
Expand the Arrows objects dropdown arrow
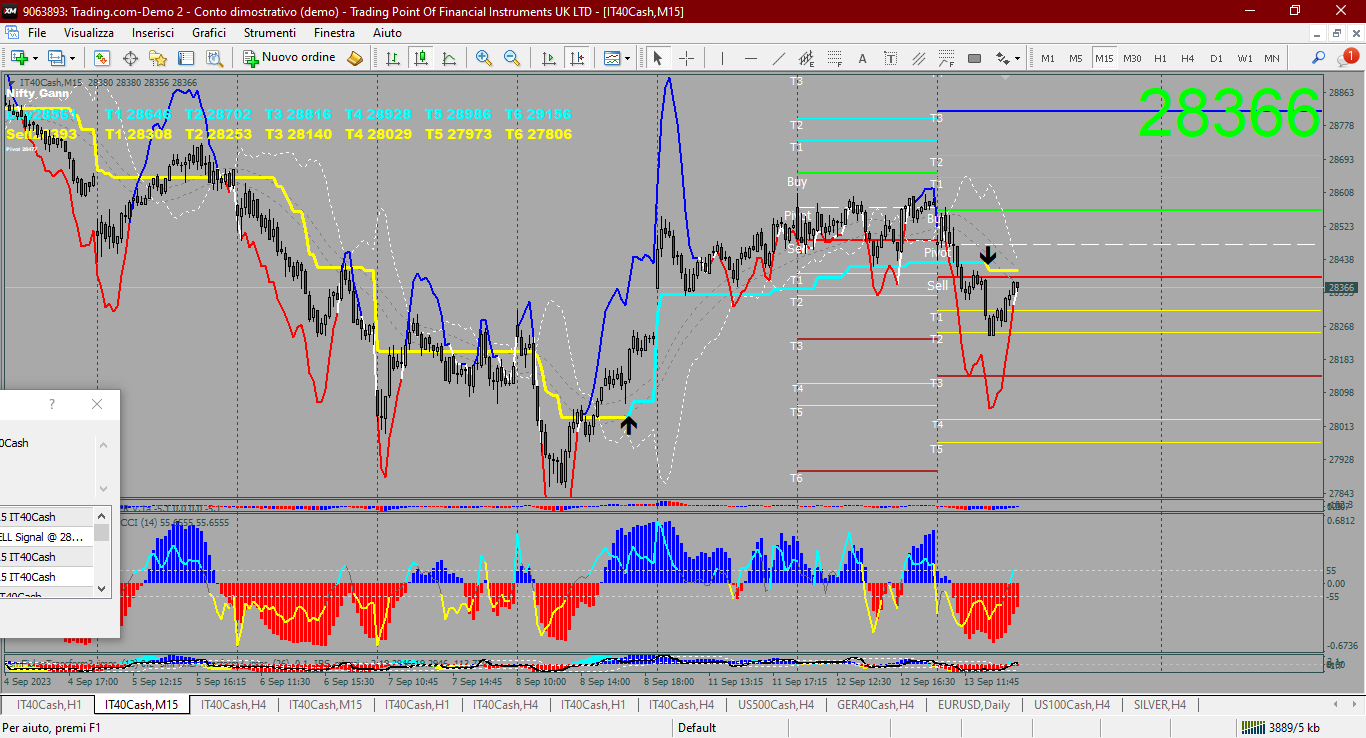pos(1017,58)
